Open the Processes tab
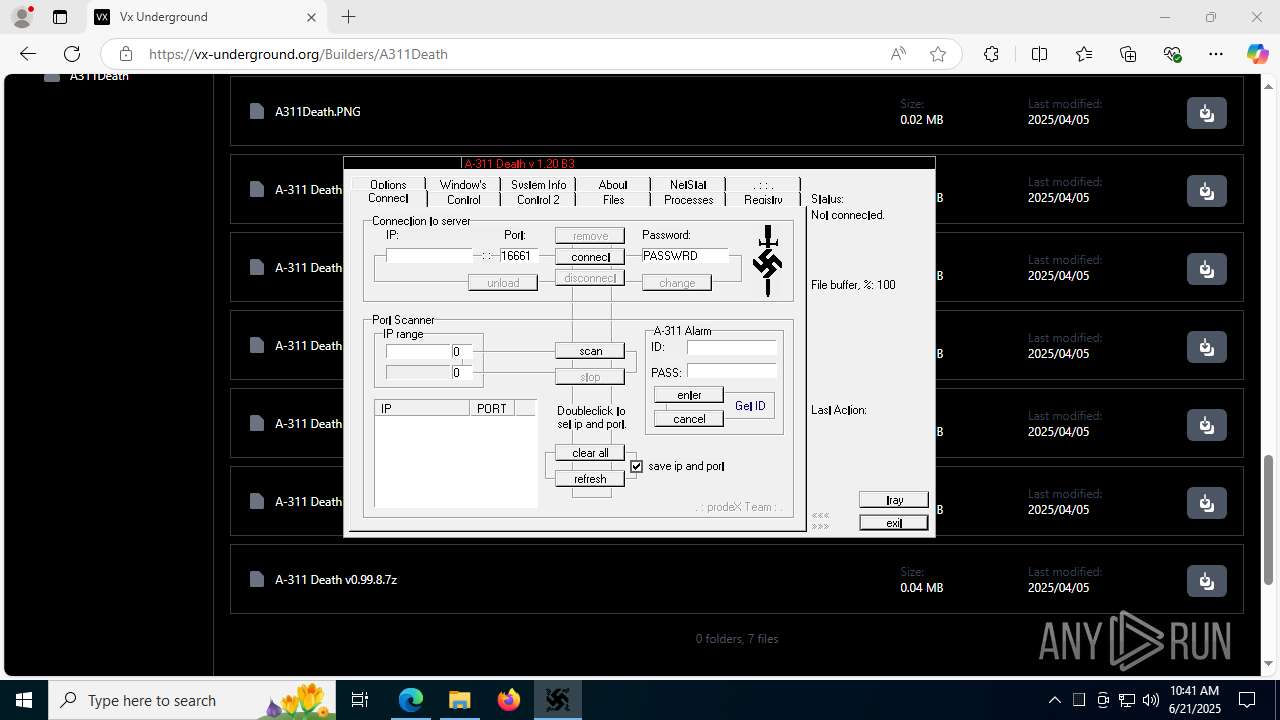 click(x=688, y=199)
